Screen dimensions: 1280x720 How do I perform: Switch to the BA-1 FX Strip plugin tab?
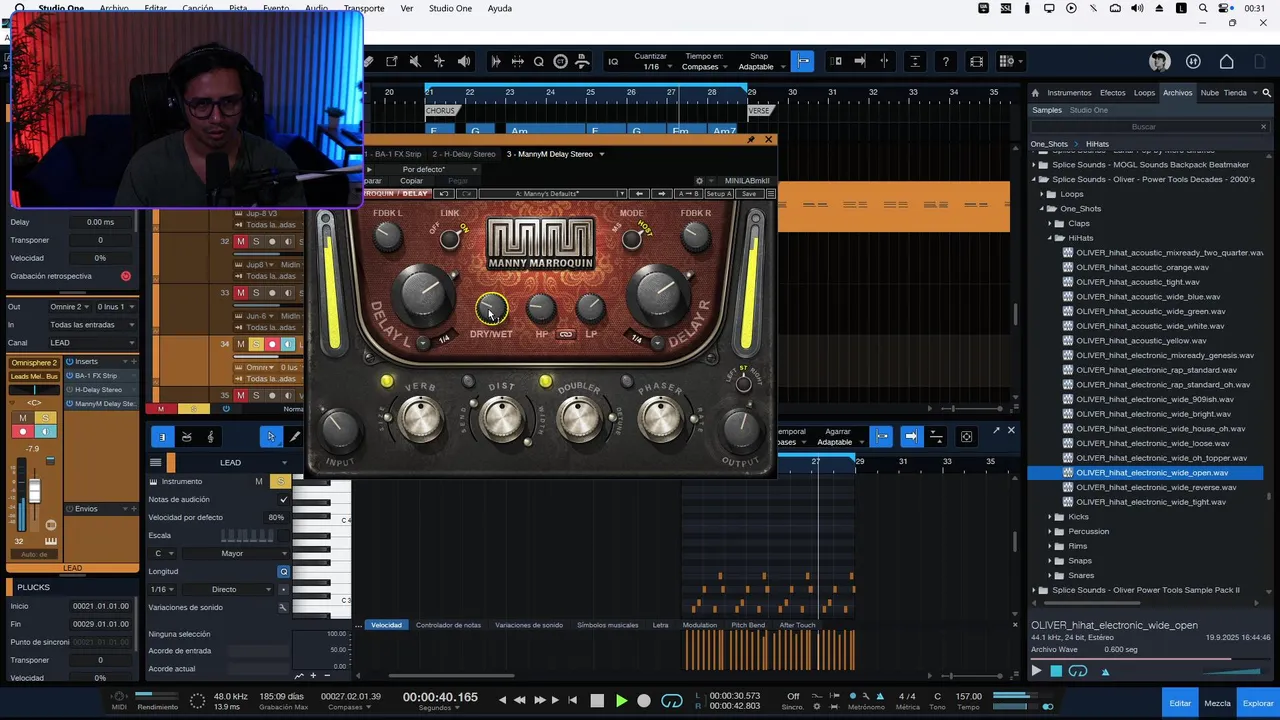[x=395, y=154]
